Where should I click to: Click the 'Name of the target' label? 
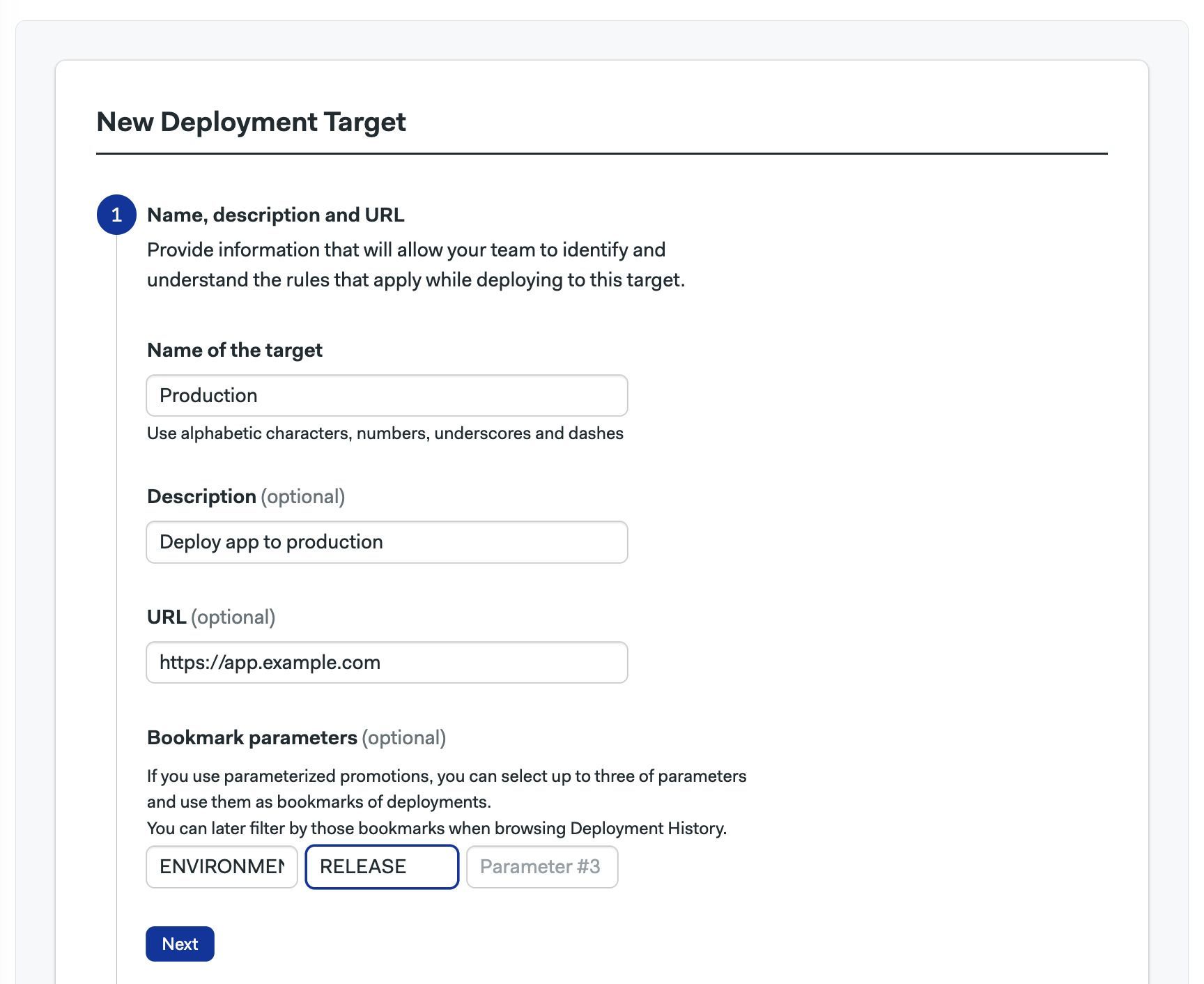point(235,350)
